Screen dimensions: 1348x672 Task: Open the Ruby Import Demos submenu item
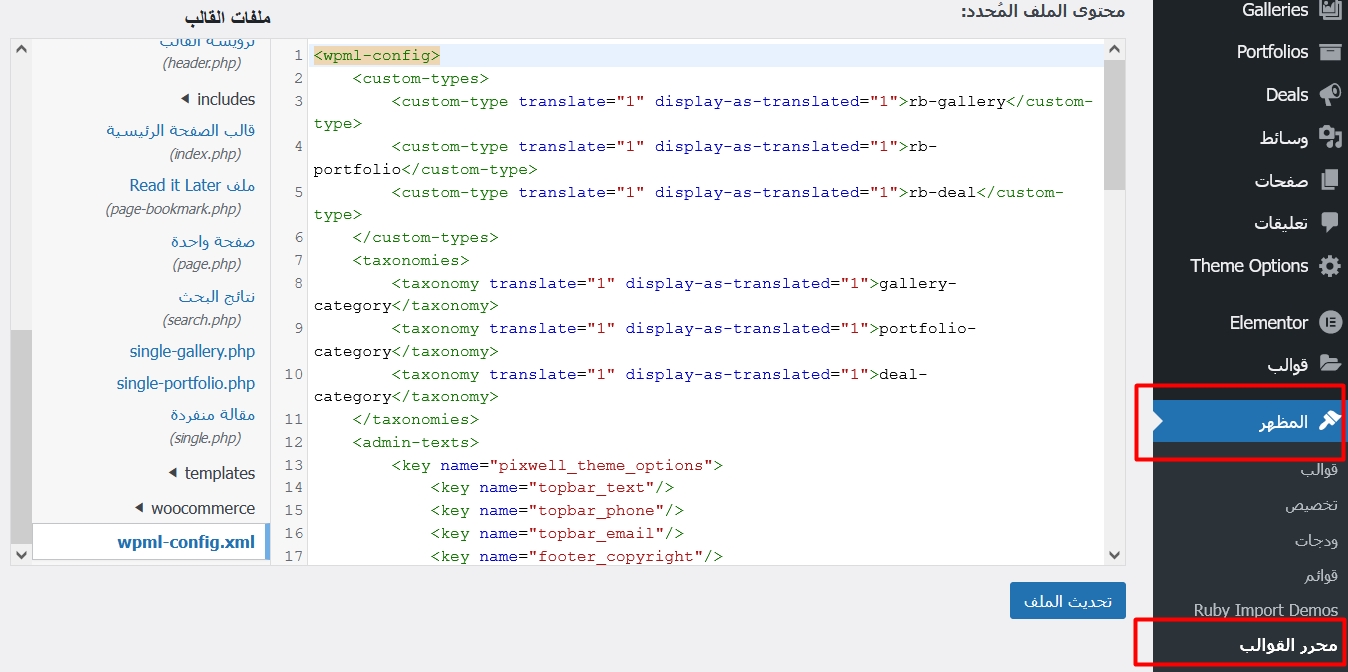pyautogui.click(x=1265, y=610)
